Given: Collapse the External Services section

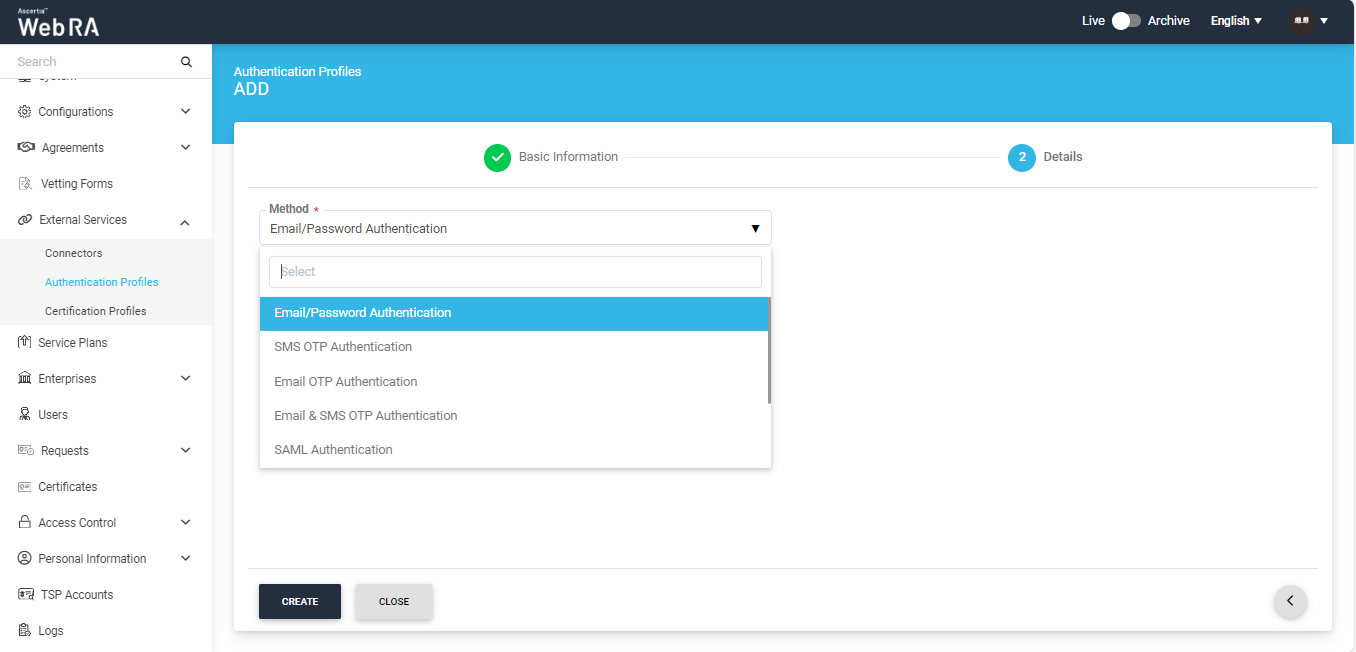Looking at the screenshot, I should tap(185, 221).
